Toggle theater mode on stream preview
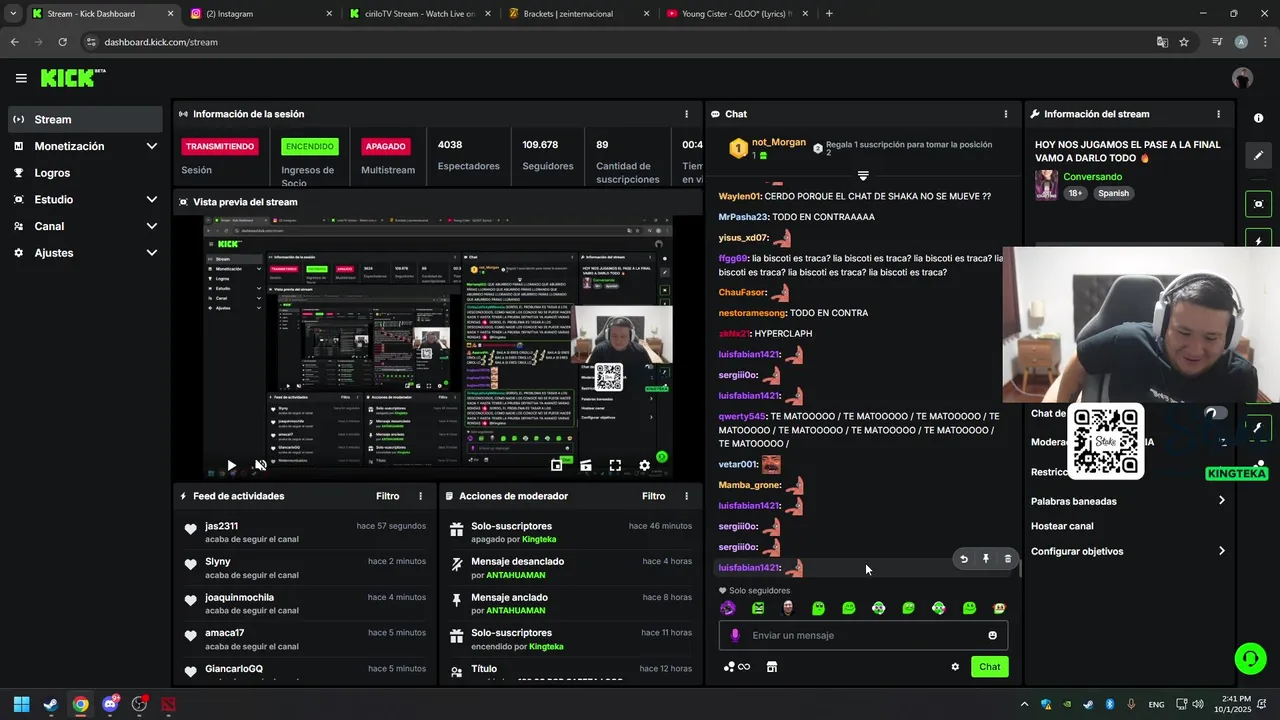This screenshot has width=1280, height=720. pyautogui.click(x=586, y=465)
